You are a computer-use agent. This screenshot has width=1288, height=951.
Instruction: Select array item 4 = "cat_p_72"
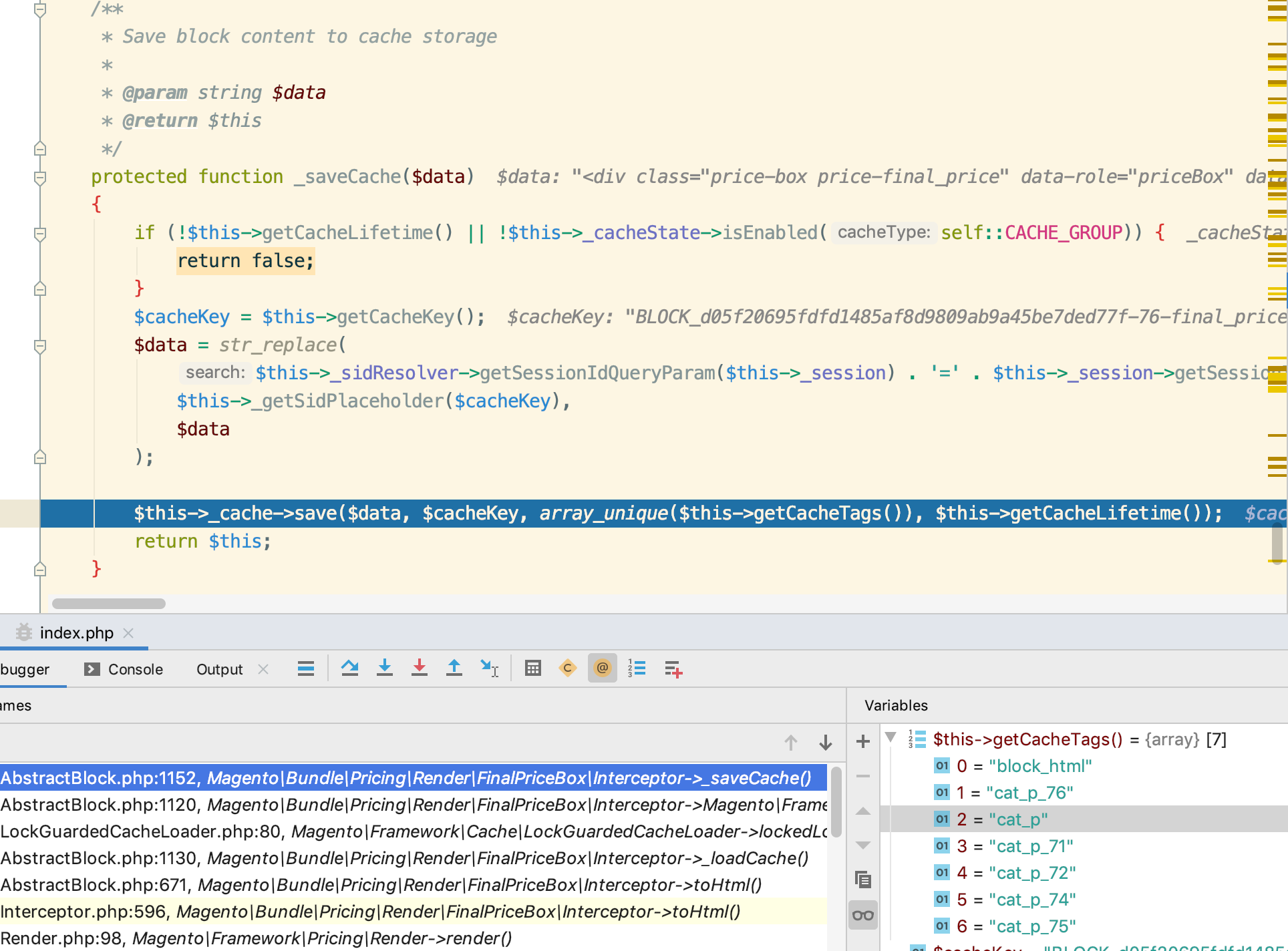[x=1084, y=873]
